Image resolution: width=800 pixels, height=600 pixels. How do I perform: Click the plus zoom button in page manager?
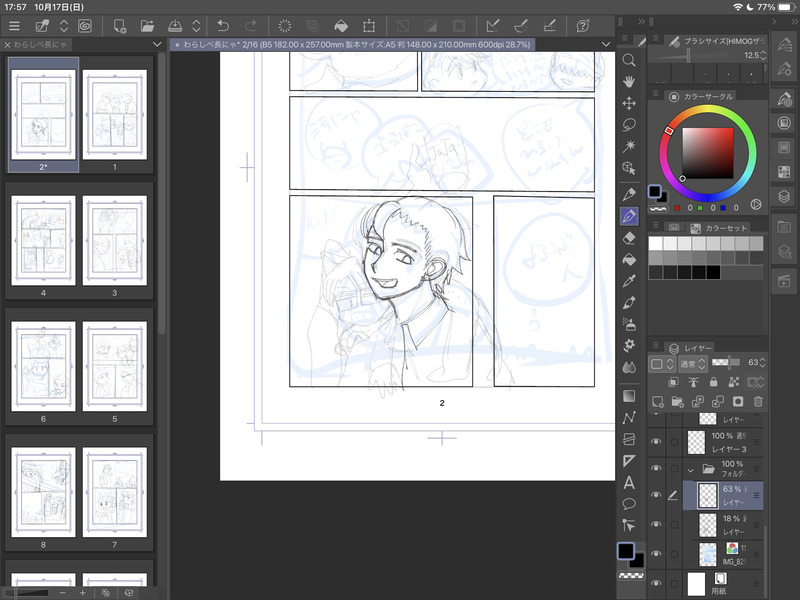click(83, 592)
